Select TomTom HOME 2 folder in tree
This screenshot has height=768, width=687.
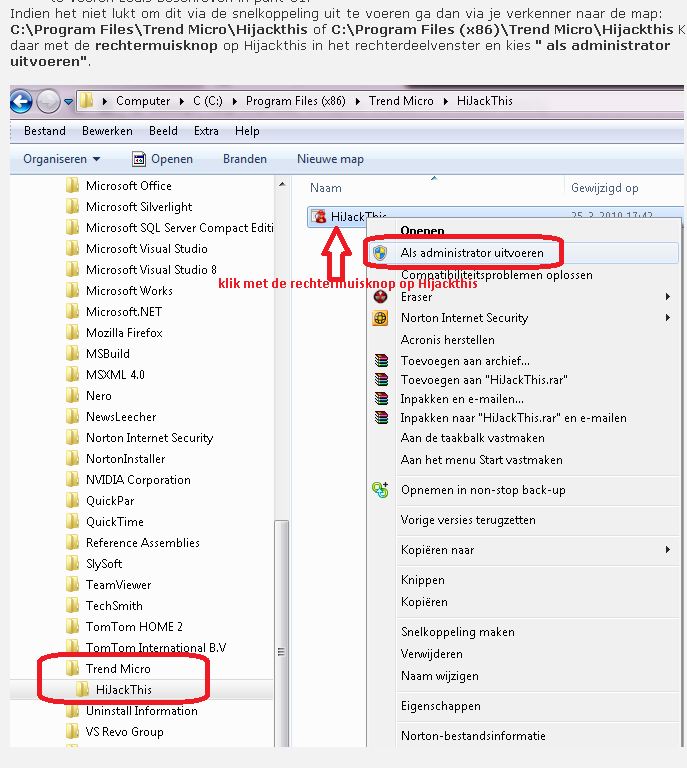(134, 627)
